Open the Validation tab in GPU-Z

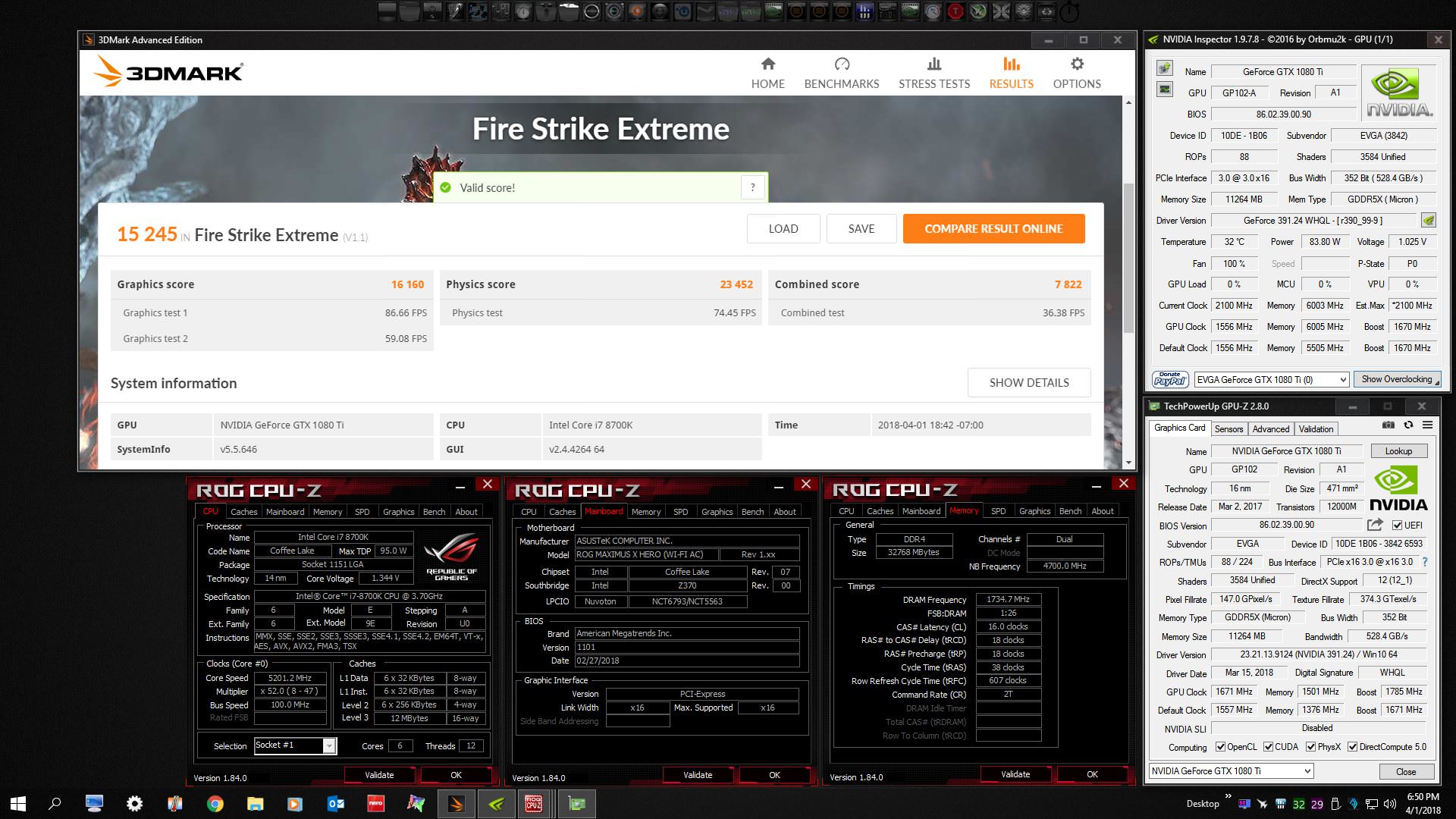[1316, 428]
